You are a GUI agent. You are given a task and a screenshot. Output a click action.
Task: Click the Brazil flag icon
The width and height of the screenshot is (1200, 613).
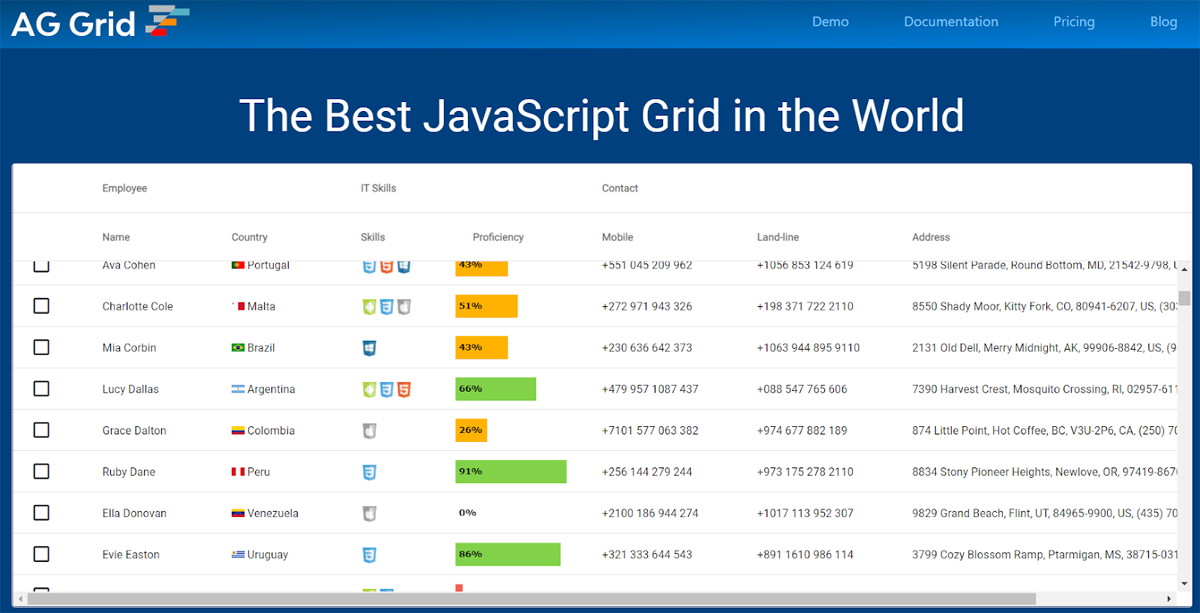pyautogui.click(x=238, y=348)
